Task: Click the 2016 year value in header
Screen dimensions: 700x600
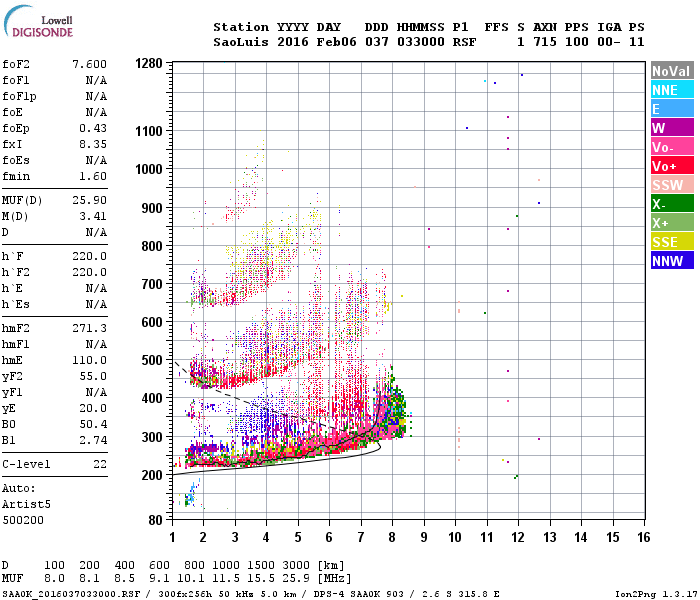Action: coord(293,42)
